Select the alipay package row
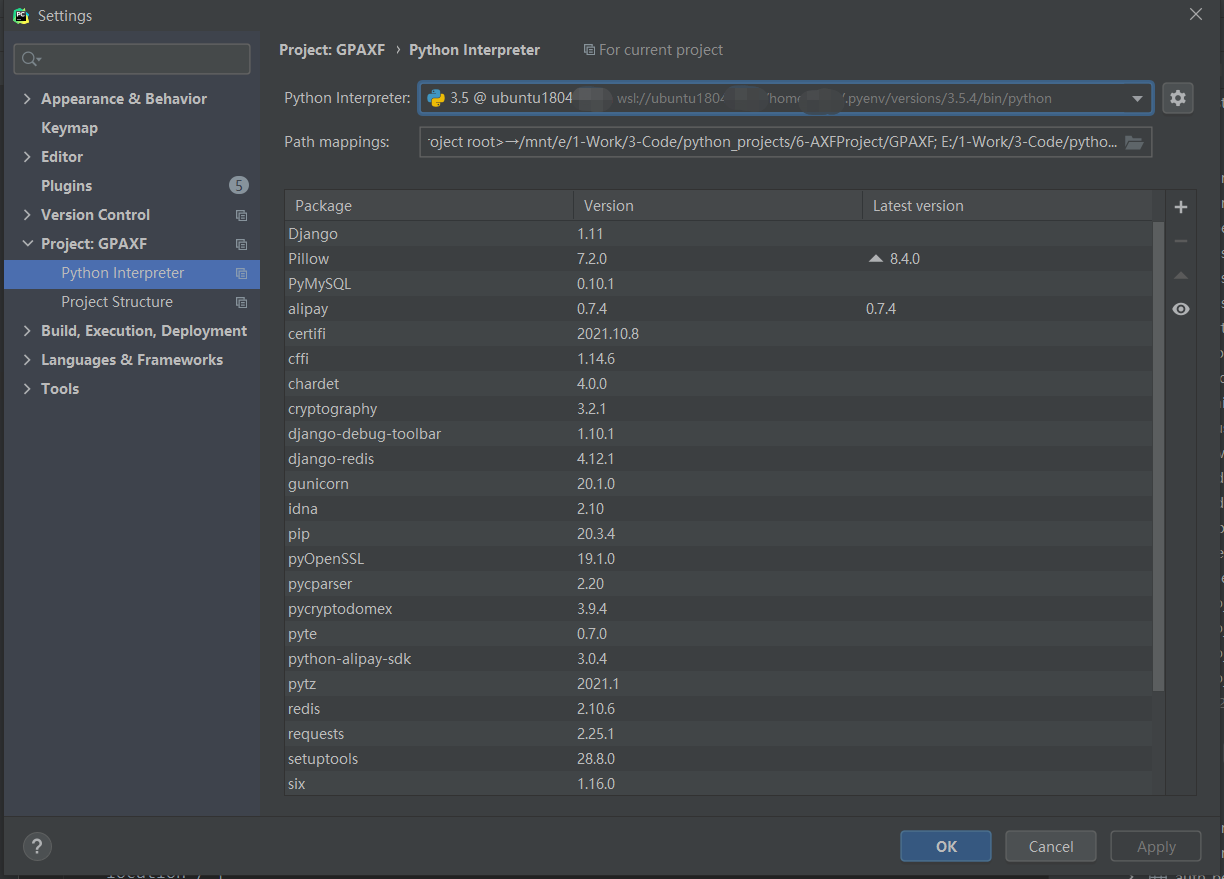 pos(718,309)
